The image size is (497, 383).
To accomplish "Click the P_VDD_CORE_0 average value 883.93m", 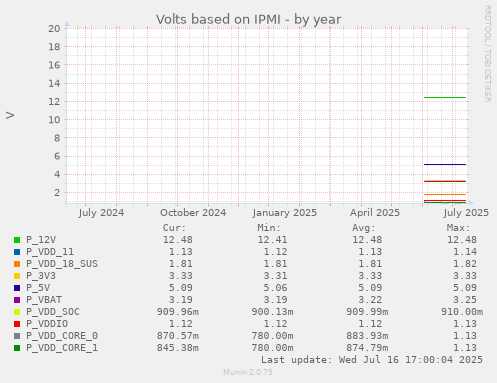I will coord(367,336).
